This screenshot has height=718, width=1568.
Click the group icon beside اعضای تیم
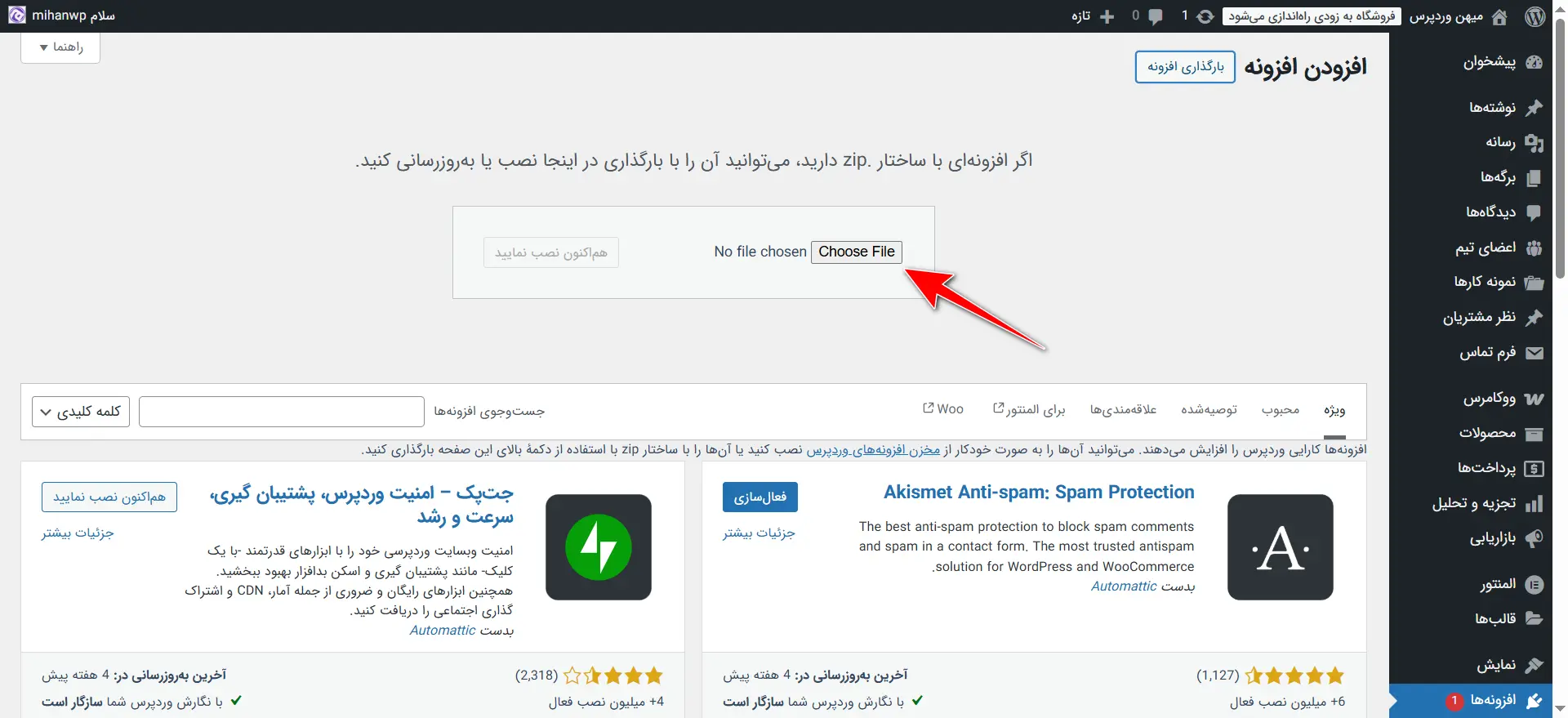click(x=1535, y=248)
